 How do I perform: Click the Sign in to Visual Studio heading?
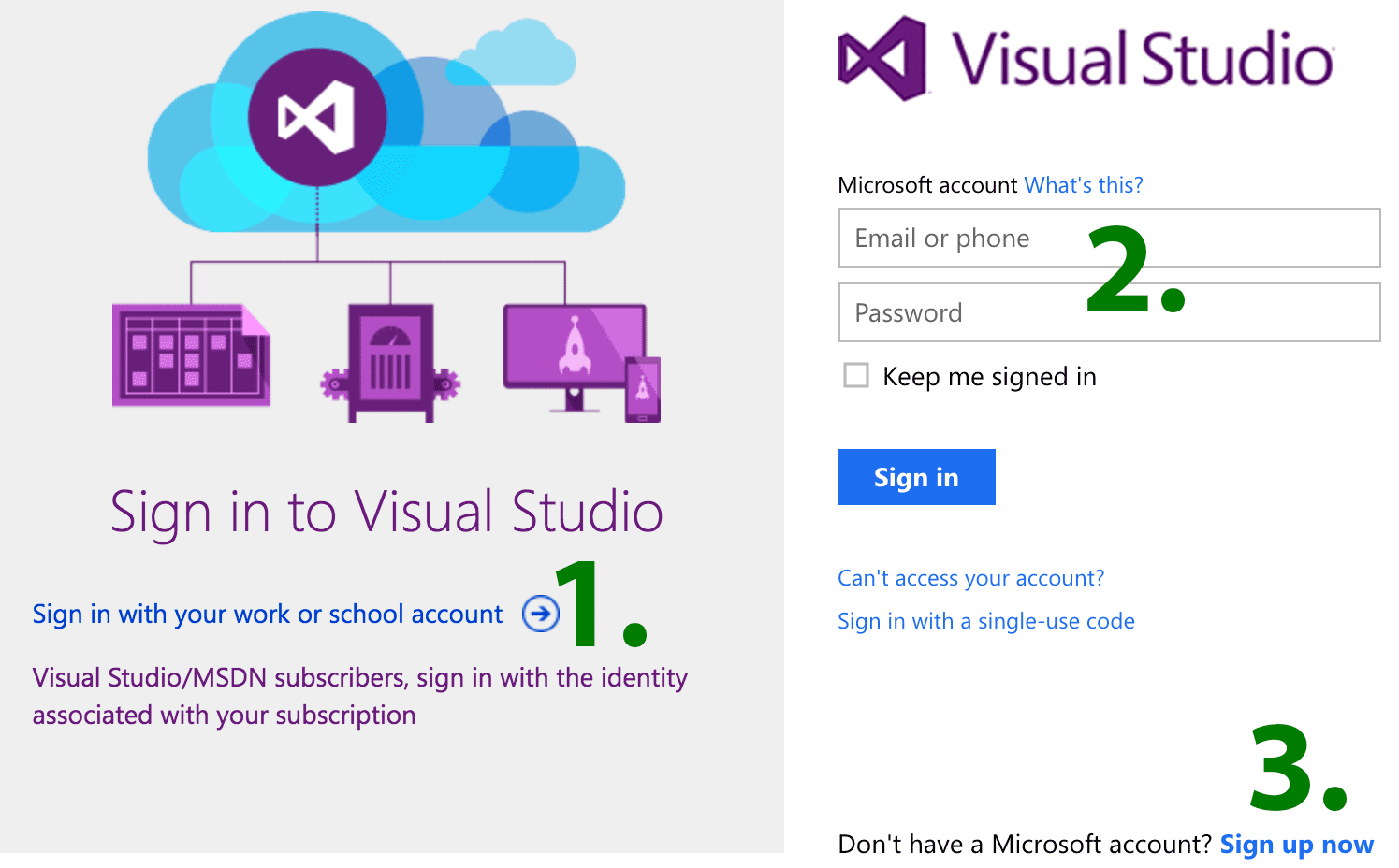point(386,512)
